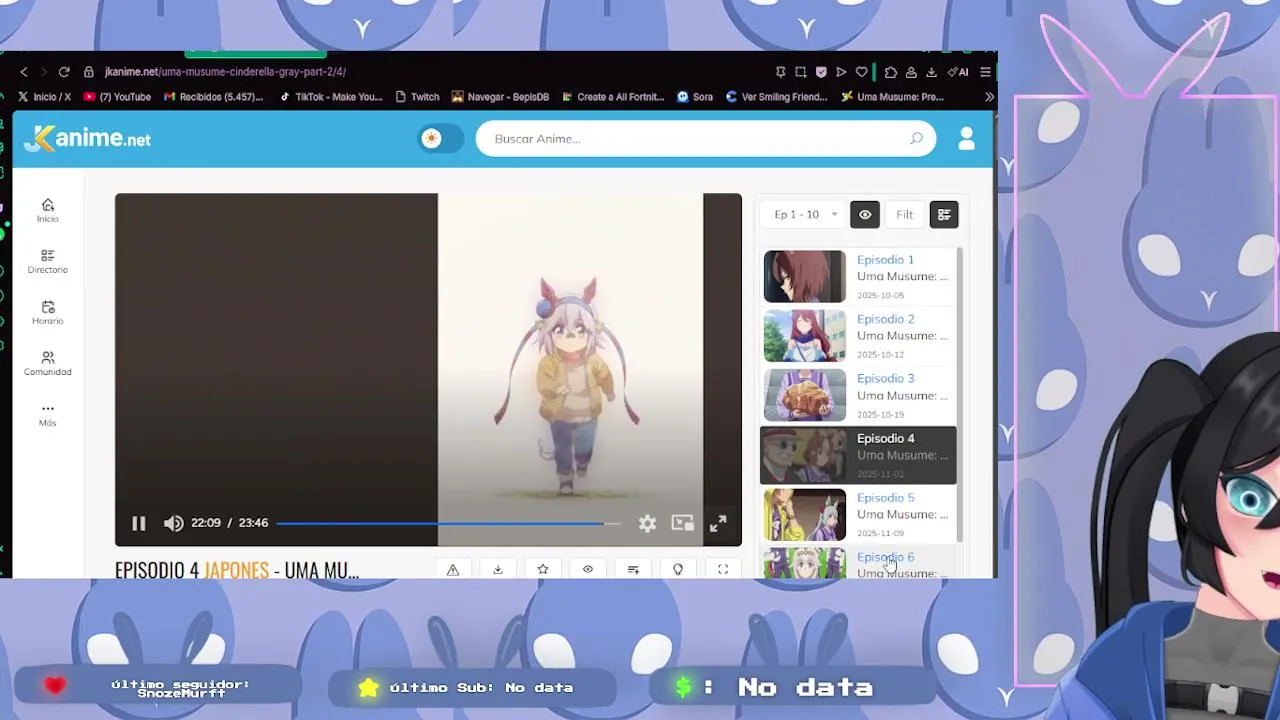
Task: Open Ver Smiling Friend bookmark
Action: [777, 97]
